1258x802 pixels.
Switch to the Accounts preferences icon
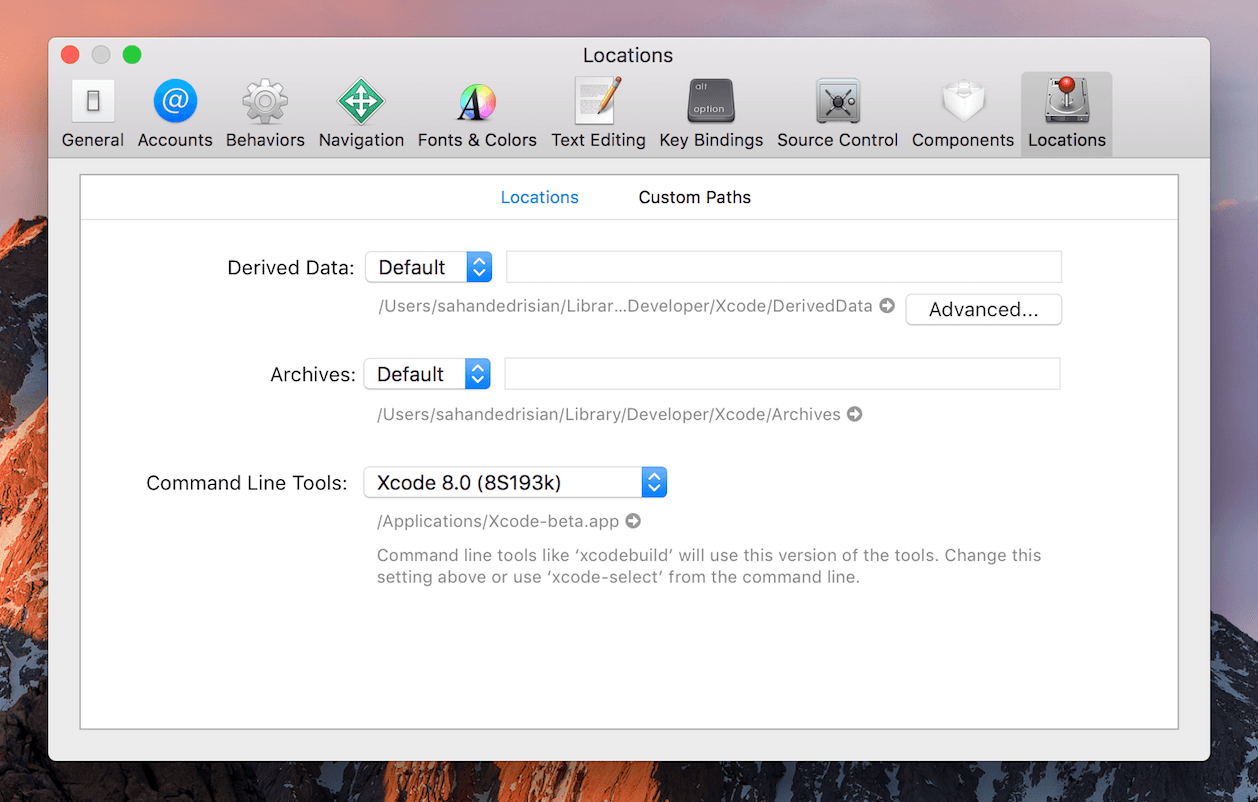tap(175, 110)
